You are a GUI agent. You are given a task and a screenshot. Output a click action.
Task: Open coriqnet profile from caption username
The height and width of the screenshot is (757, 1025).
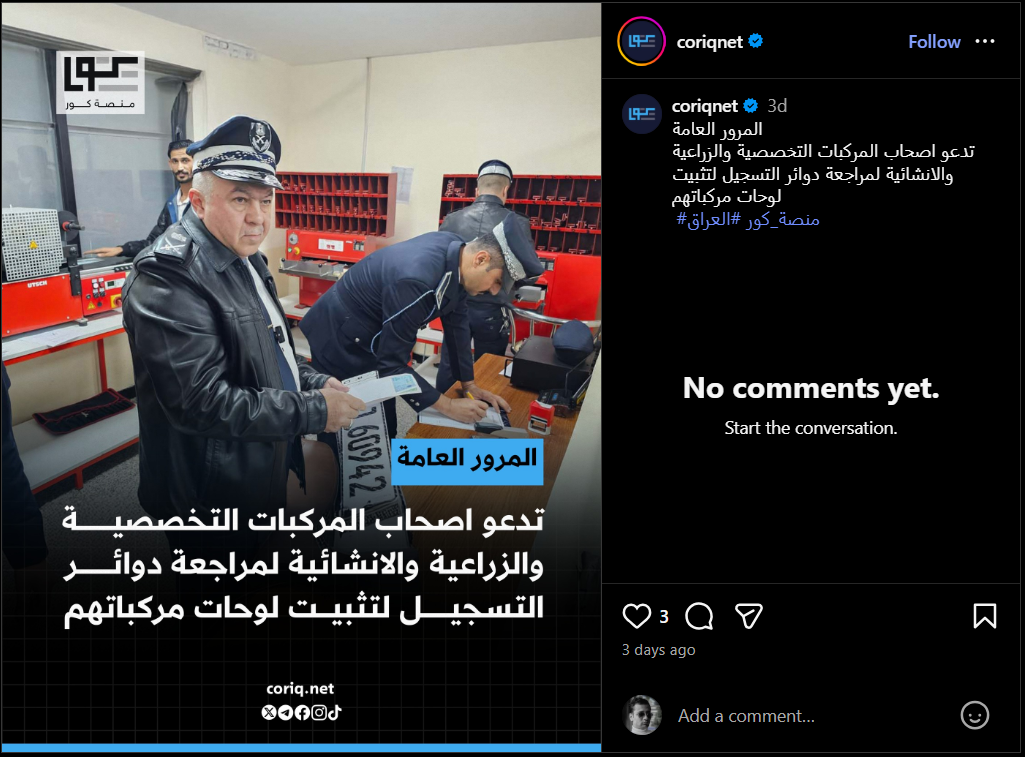tap(704, 105)
